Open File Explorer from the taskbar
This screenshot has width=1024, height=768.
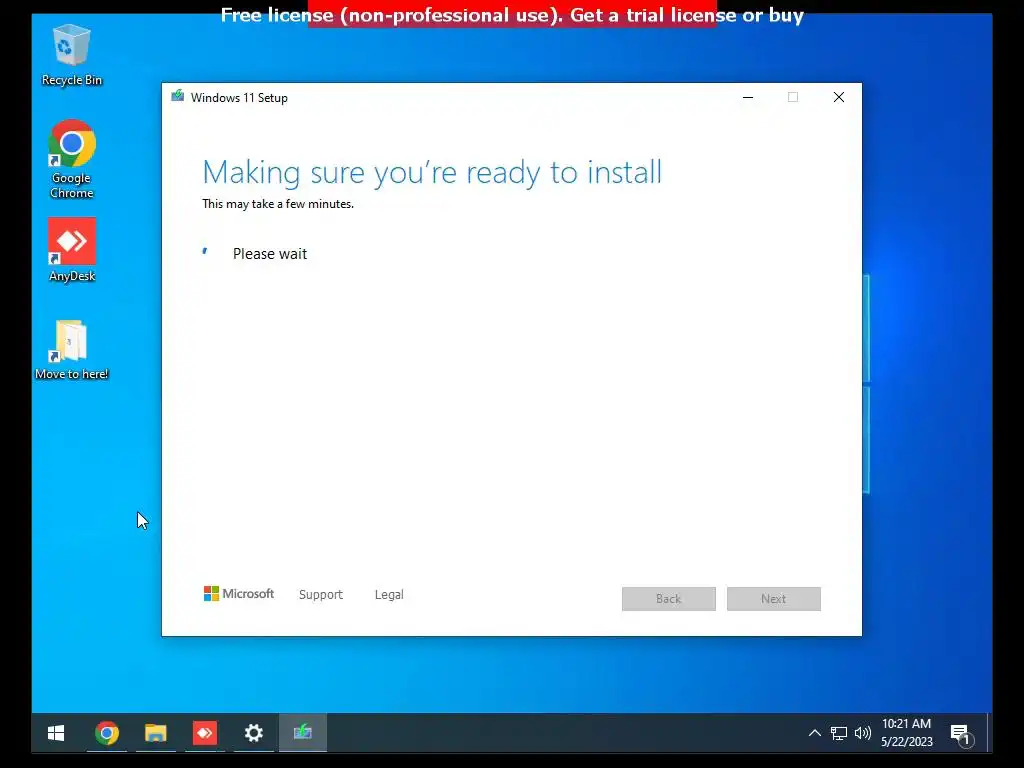tap(155, 733)
